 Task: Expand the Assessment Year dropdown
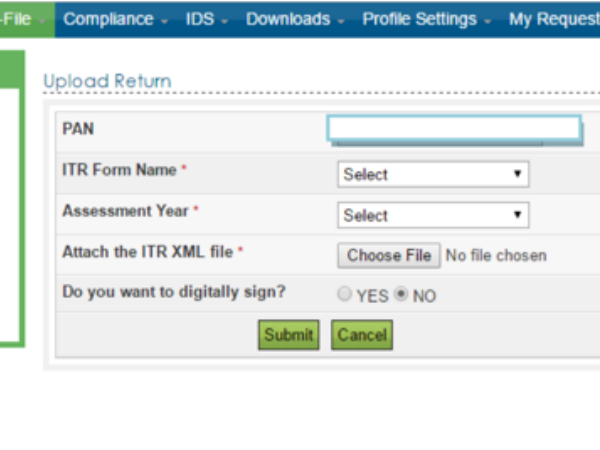(432, 215)
